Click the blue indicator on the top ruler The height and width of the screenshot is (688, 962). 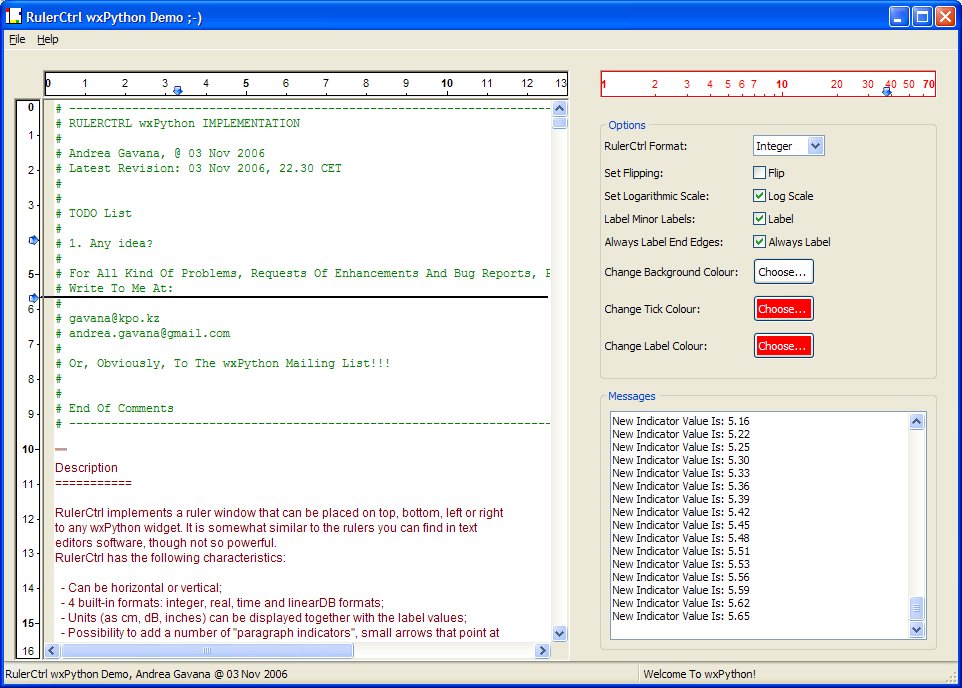(178, 91)
